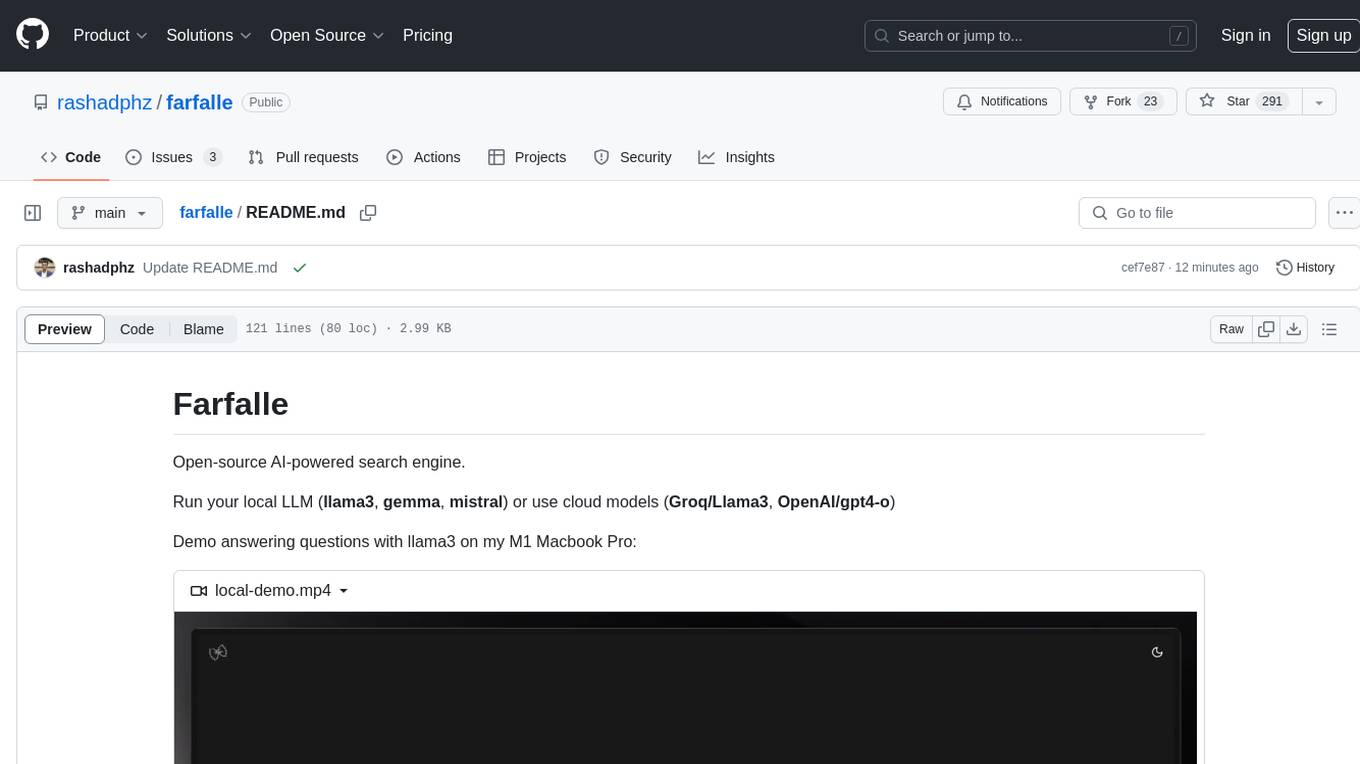Open more file actions menu
This screenshot has height=764, width=1360.
coord(1344,213)
